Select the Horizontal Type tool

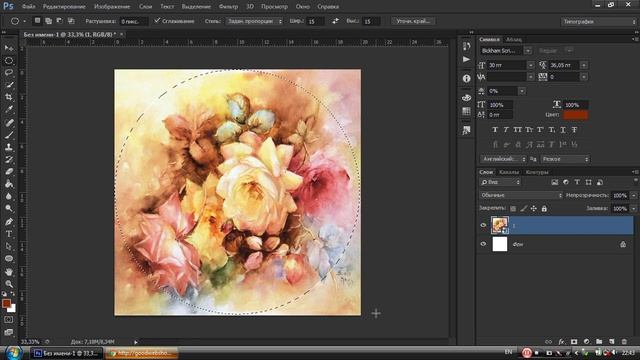9,234
